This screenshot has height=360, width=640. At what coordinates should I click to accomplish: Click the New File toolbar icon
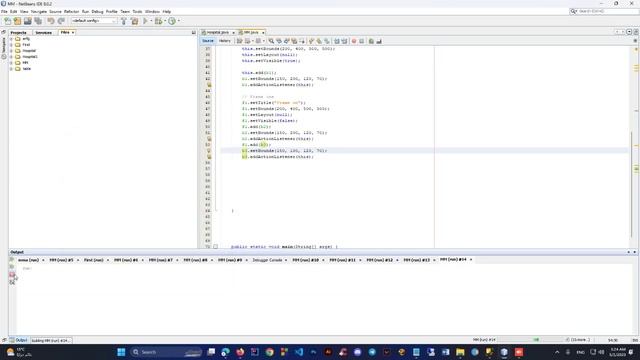pos(8,21)
